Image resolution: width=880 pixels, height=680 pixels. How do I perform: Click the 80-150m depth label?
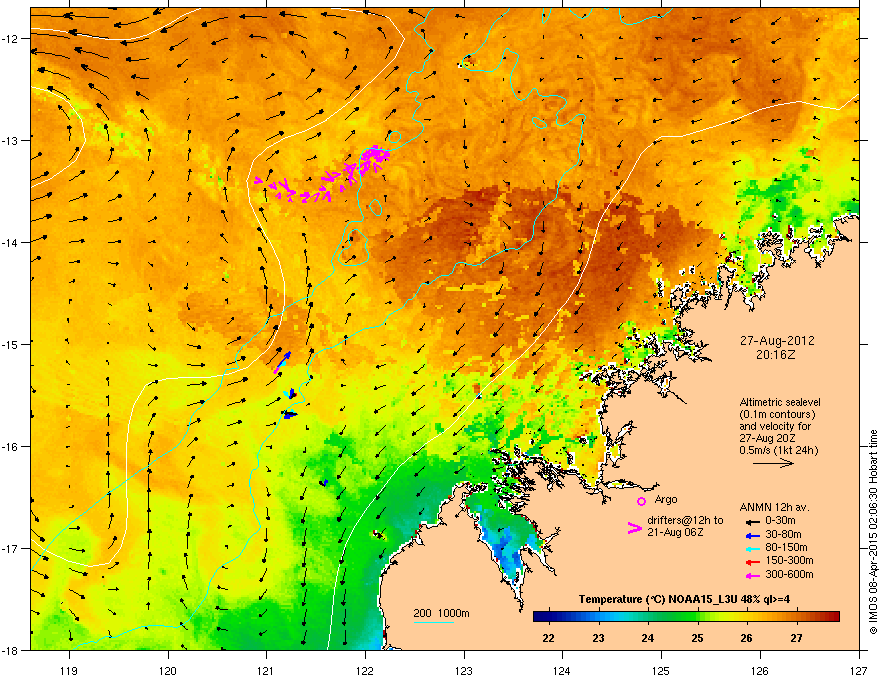[x=786, y=548]
